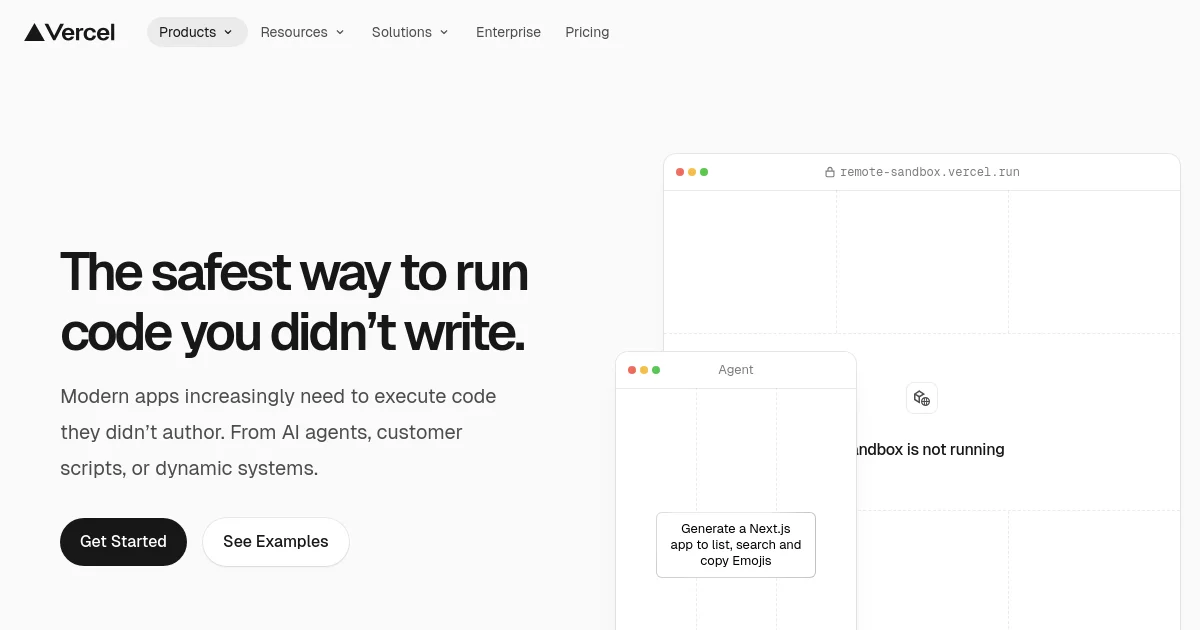Click the Get Started button
The height and width of the screenshot is (630, 1200).
click(x=123, y=542)
